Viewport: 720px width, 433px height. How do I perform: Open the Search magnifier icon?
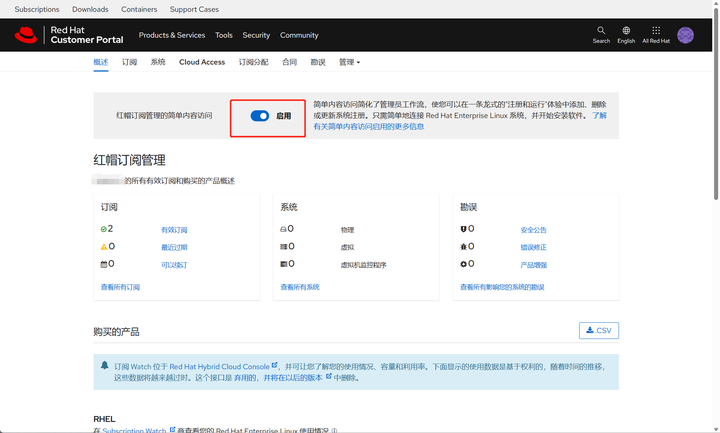[x=601, y=30]
